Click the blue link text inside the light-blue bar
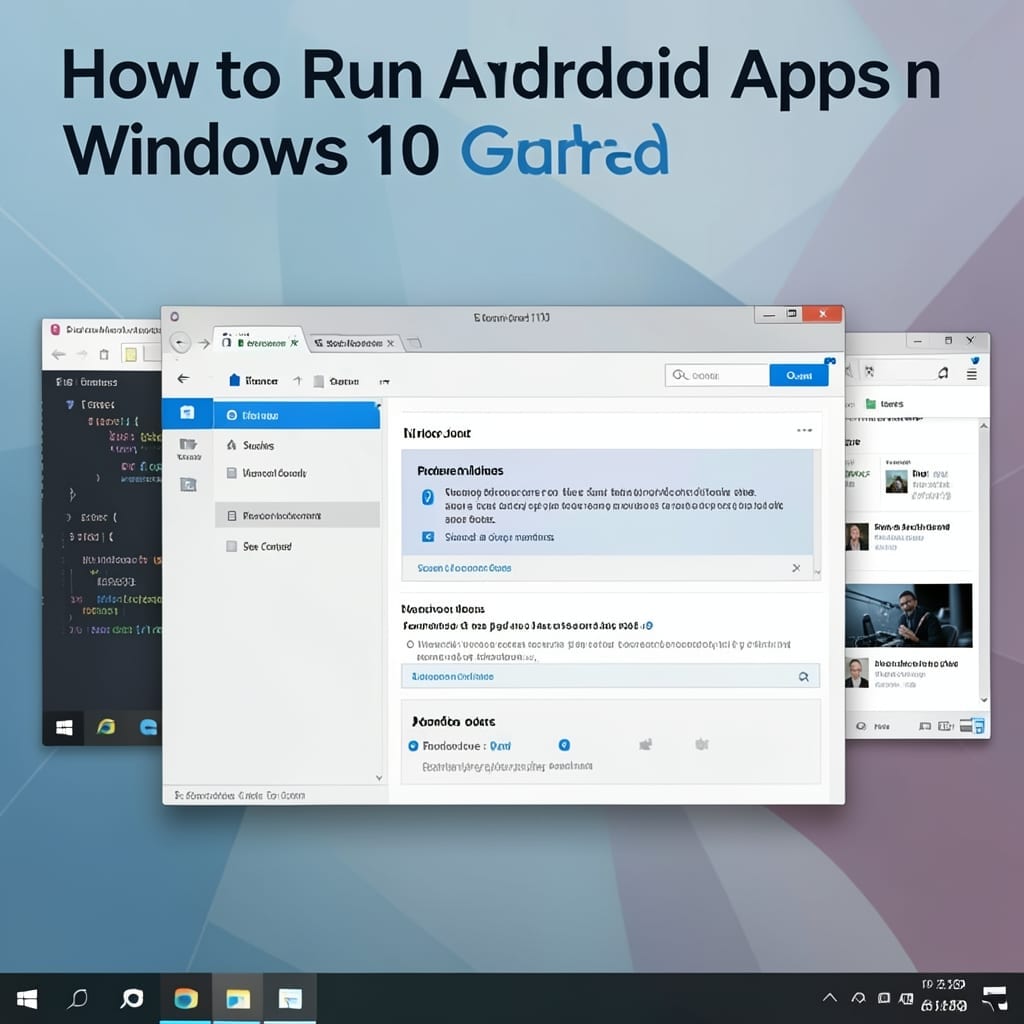1024x1024 pixels. coord(453,677)
